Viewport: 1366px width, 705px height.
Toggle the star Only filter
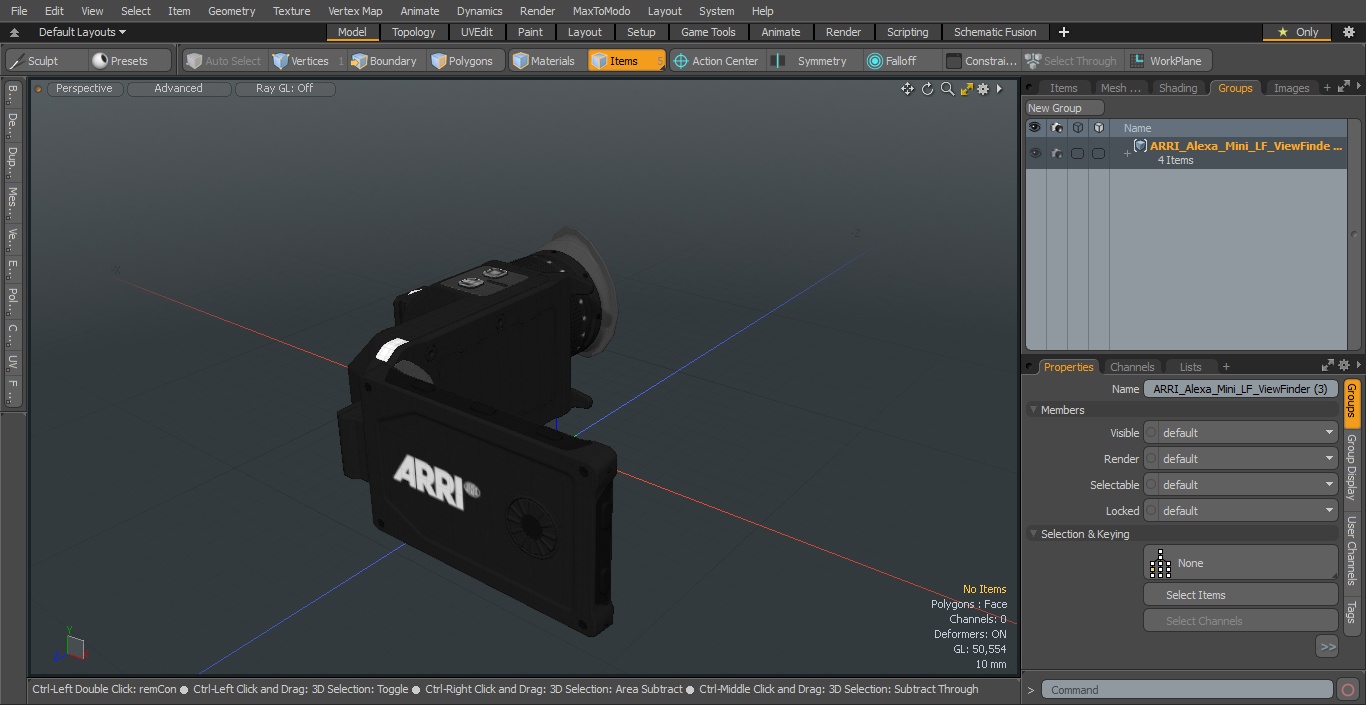(1297, 32)
